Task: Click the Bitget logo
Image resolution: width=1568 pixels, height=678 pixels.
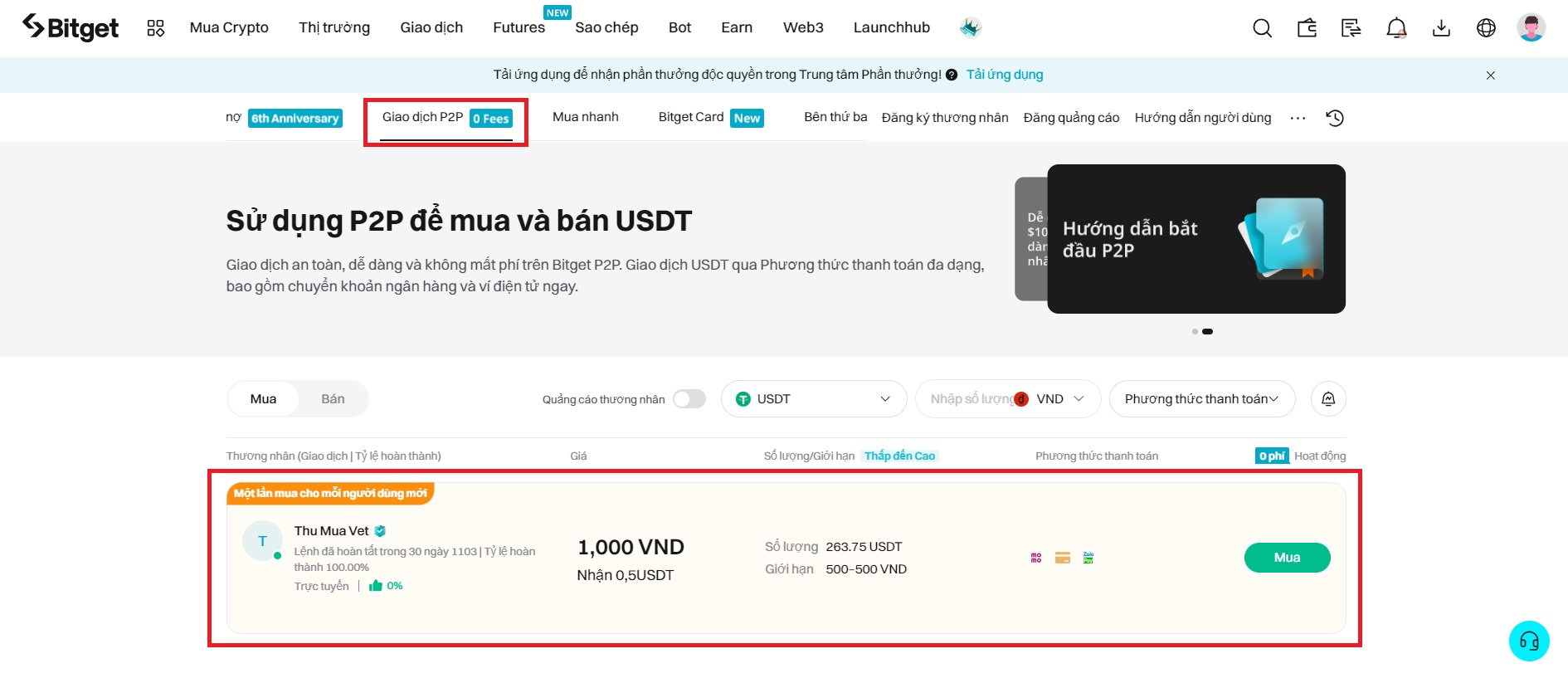Action: tap(71, 27)
